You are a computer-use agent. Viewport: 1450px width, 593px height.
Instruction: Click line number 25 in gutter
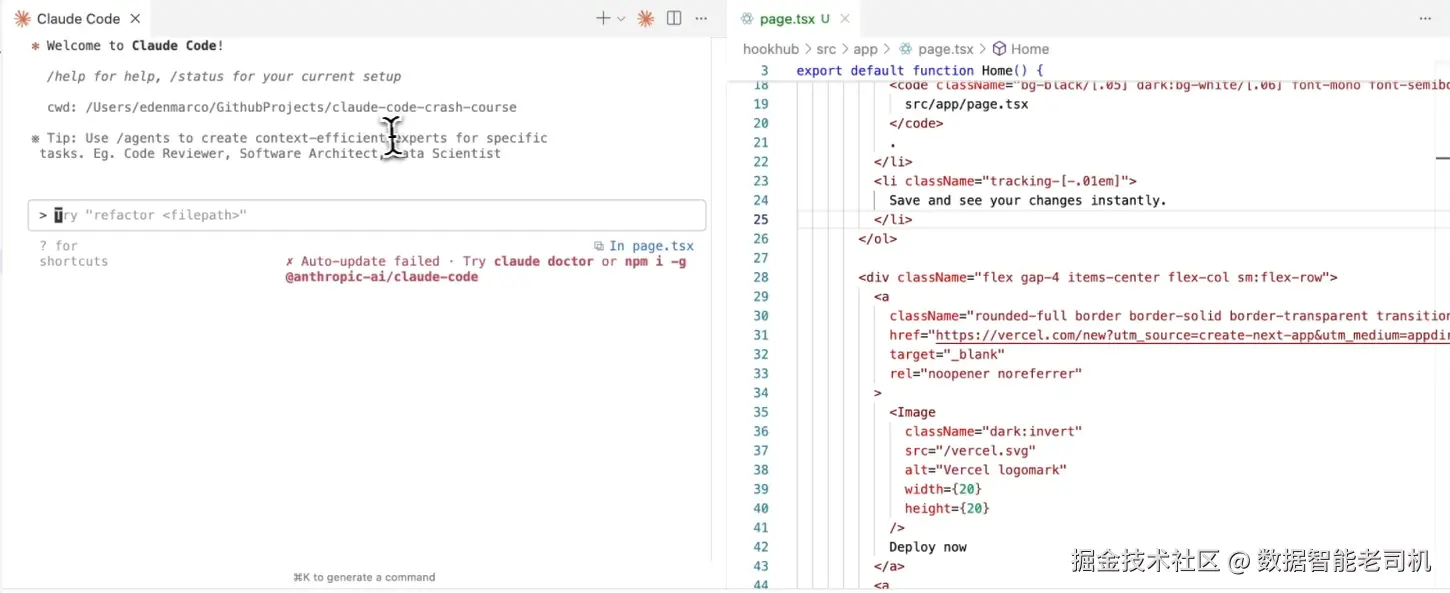pyautogui.click(x=761, y=220)
